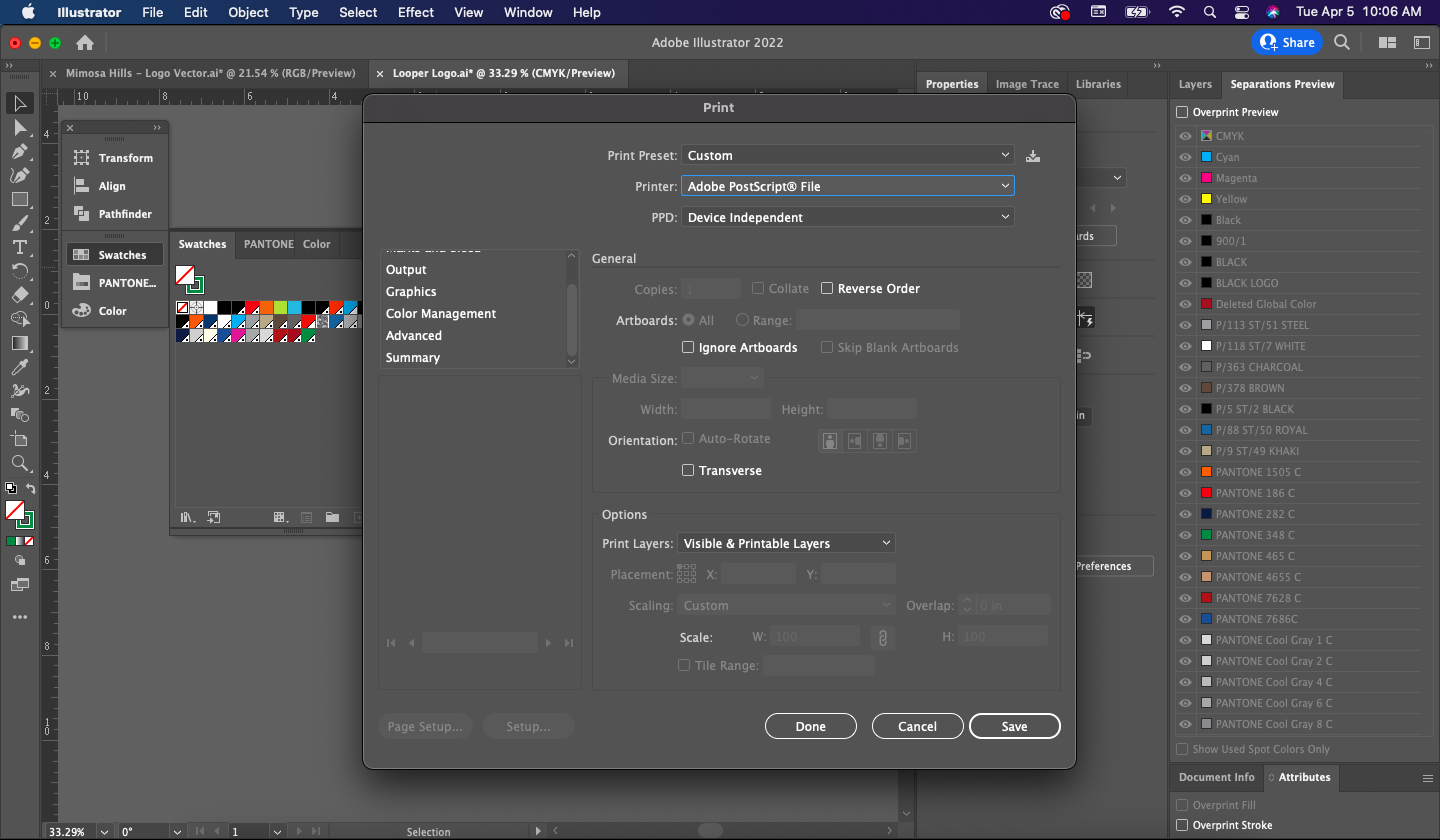
Task: Select Summary in print options list
Action: [x=413, y=357]
